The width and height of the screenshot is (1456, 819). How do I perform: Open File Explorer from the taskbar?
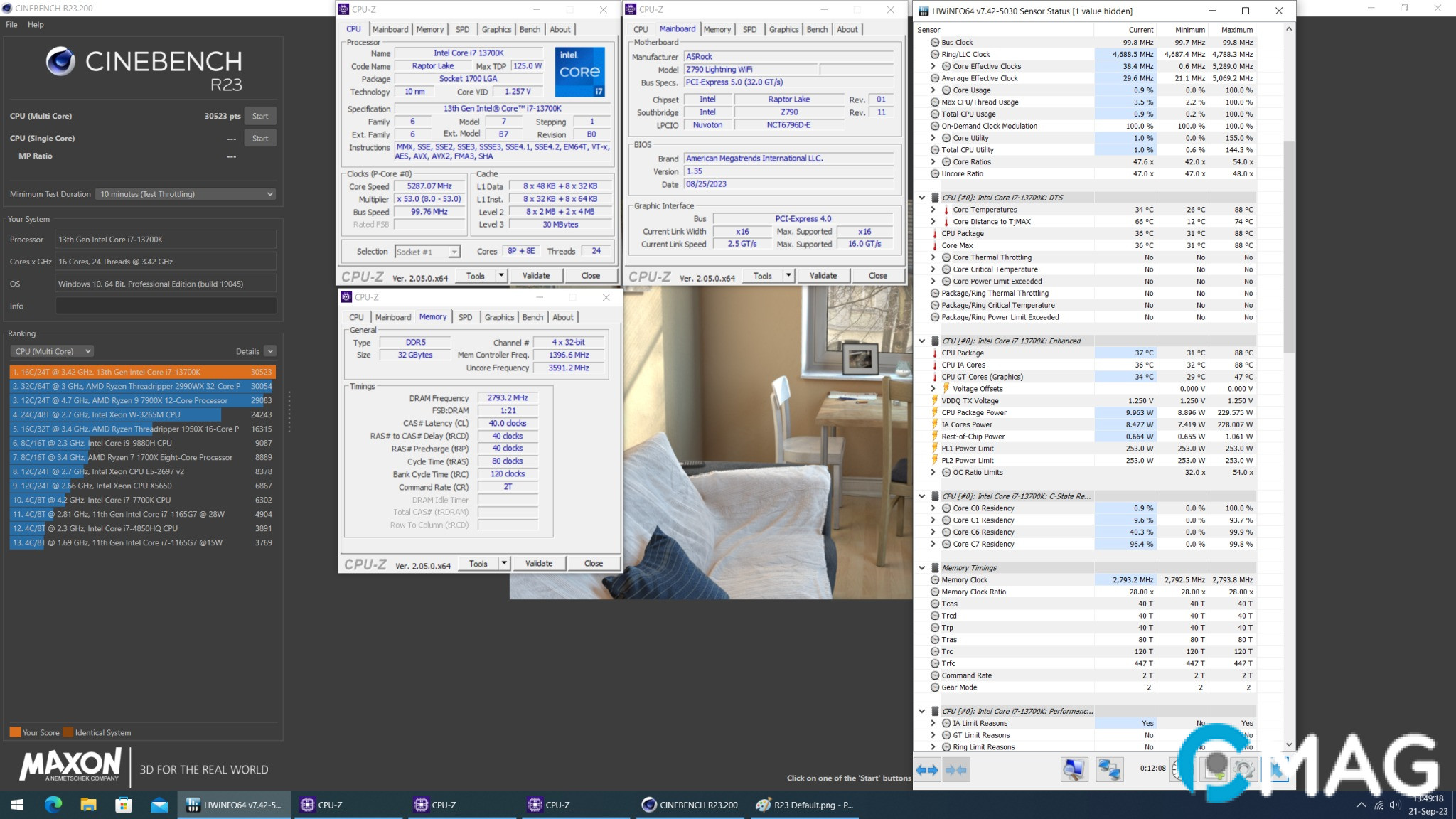click(88, 805)
